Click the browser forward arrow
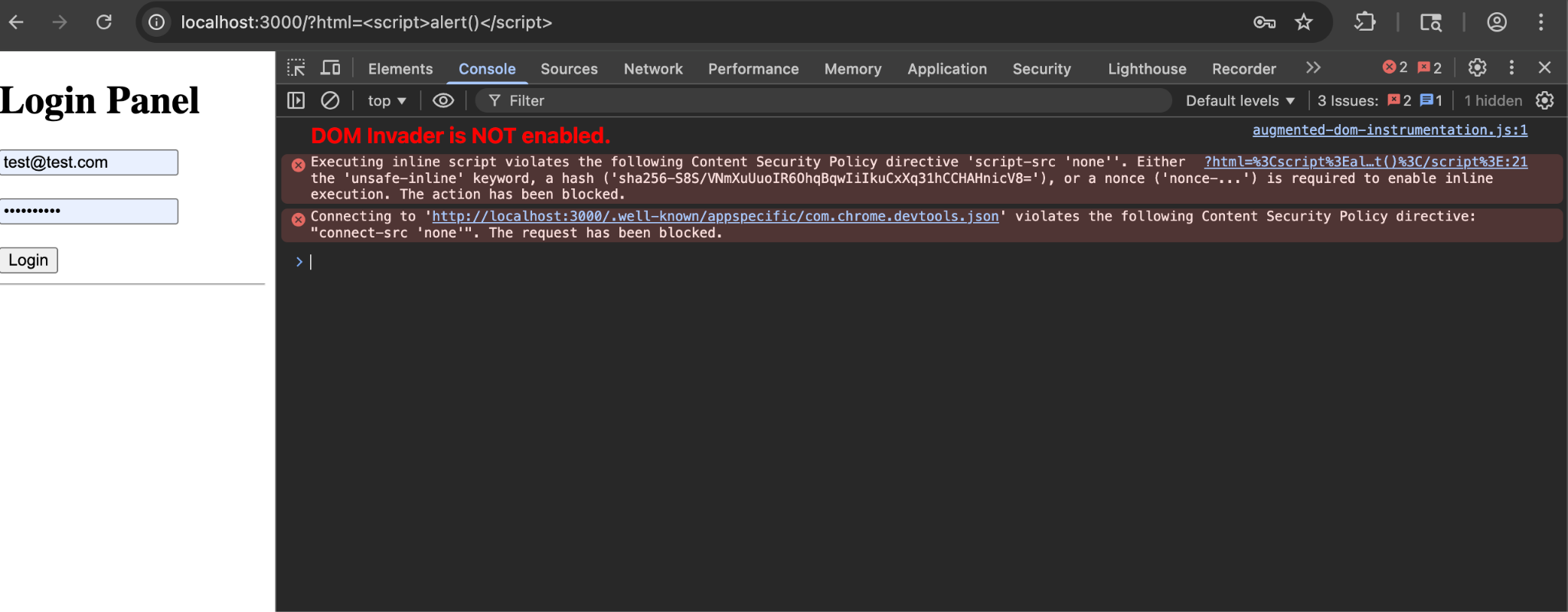This screenshot has width=1568, height=612. pos(60,22)
